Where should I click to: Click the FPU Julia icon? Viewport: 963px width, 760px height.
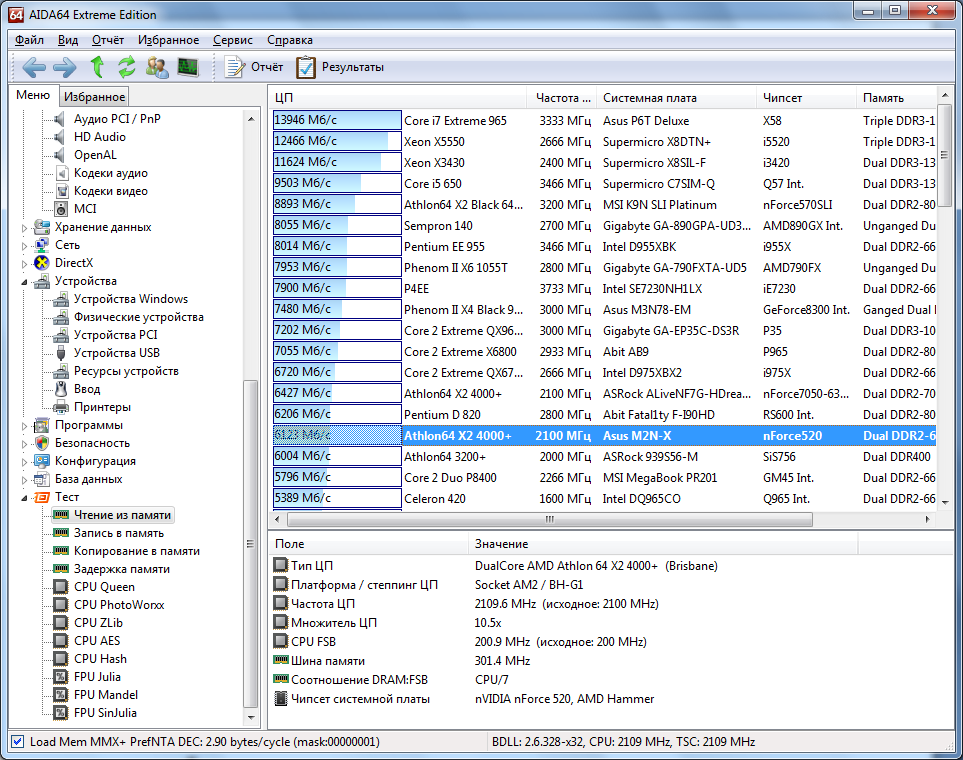click(61, 677)
